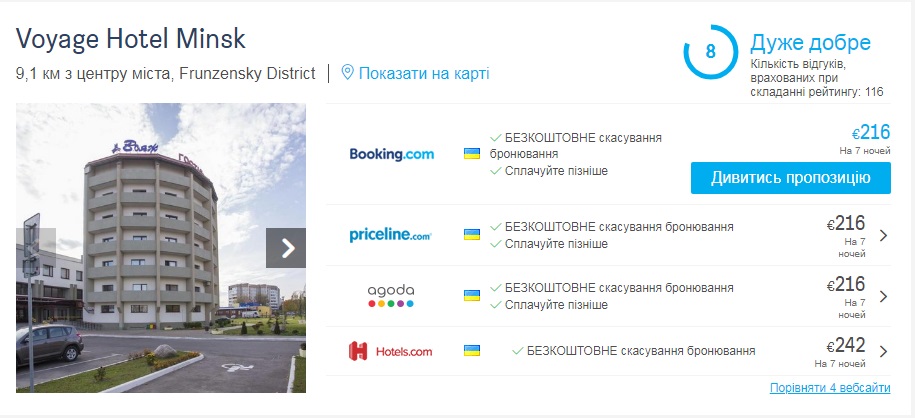Image resolution: width=915 pixels, height=418 pixels.
Task: Expand the agoda offer chevron
Action: pyautogui.click(x=882, y=296)
